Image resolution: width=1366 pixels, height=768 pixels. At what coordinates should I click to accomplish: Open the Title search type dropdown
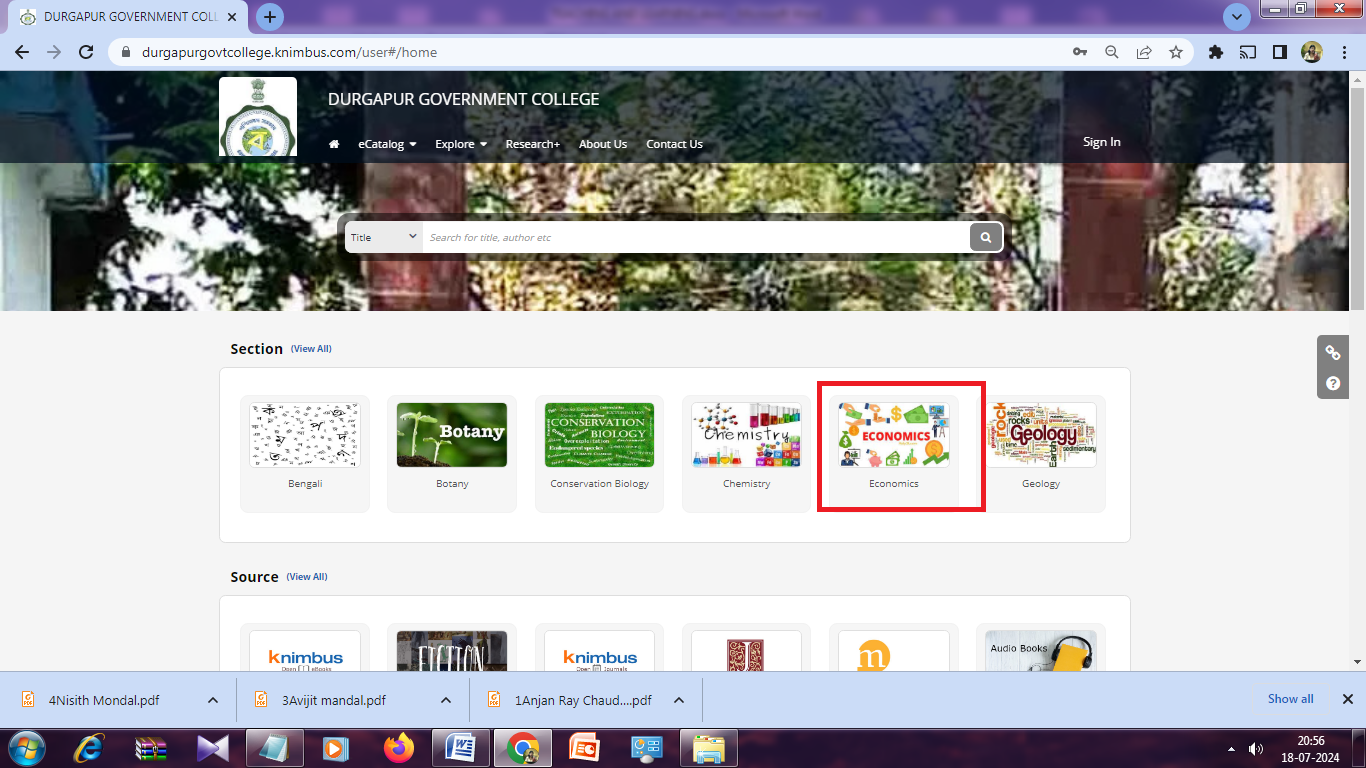coord(384,237)
